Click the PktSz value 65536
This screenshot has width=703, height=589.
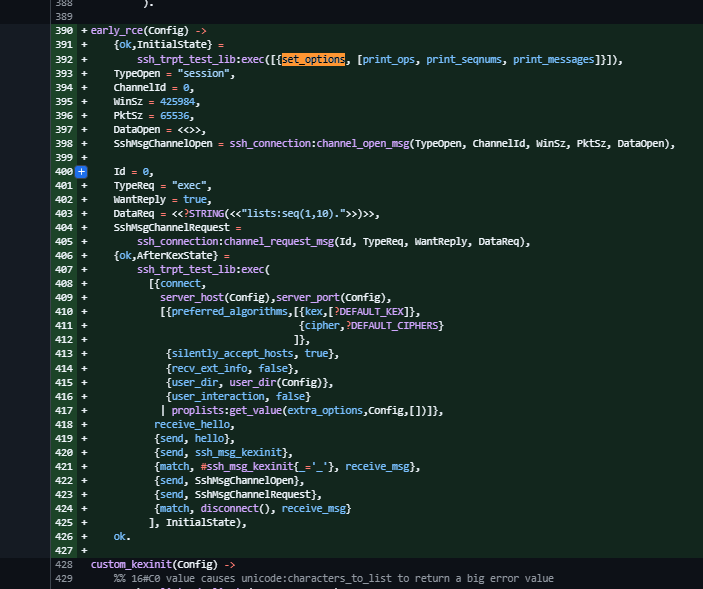[x=175, y=116]
